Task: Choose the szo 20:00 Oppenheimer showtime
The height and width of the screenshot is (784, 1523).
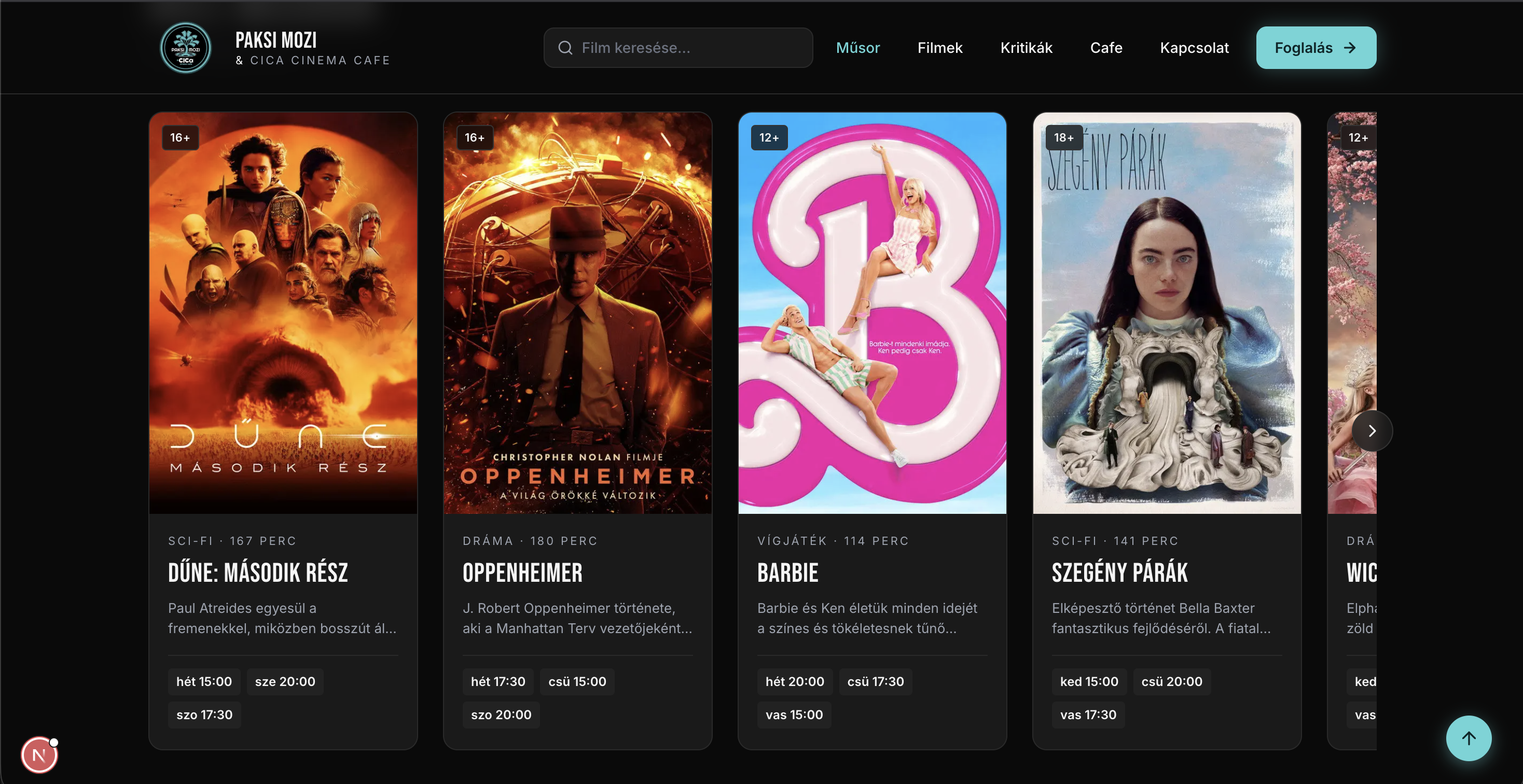Action: pos(502,715)
